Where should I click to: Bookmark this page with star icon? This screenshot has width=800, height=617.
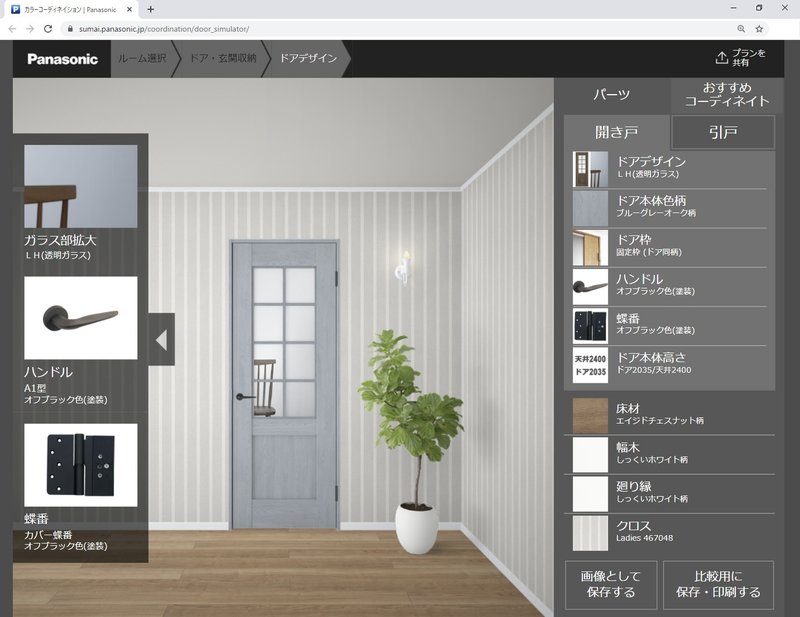pyautogui.click(x=759, y=29)
